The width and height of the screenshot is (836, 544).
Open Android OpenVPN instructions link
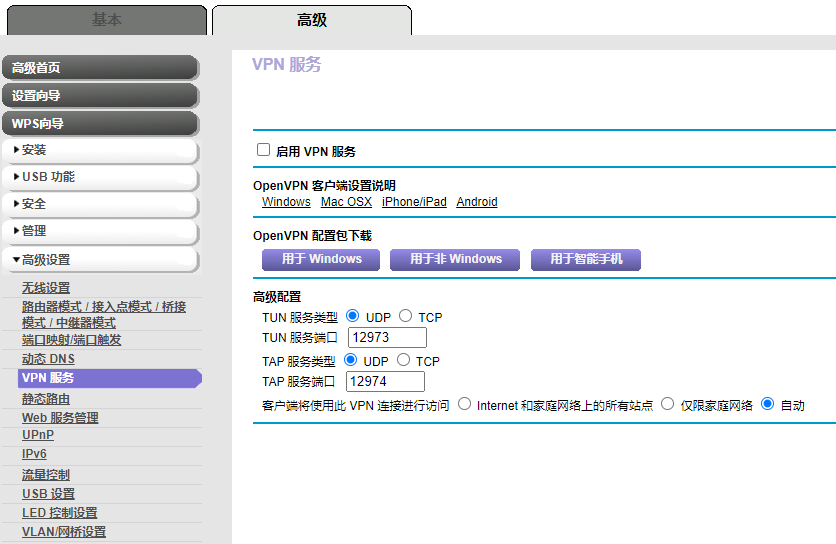(477, 202)
